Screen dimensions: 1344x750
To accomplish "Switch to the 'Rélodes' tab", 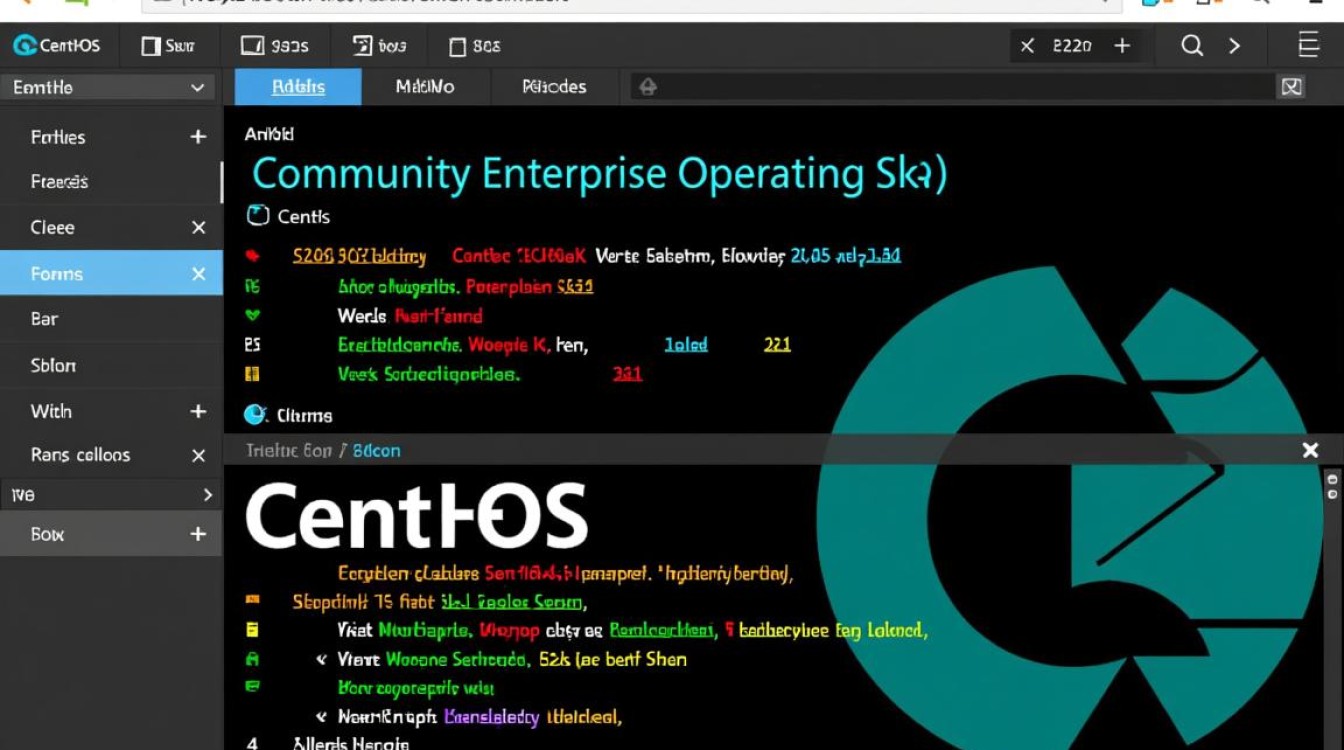I will click(554, 87).
